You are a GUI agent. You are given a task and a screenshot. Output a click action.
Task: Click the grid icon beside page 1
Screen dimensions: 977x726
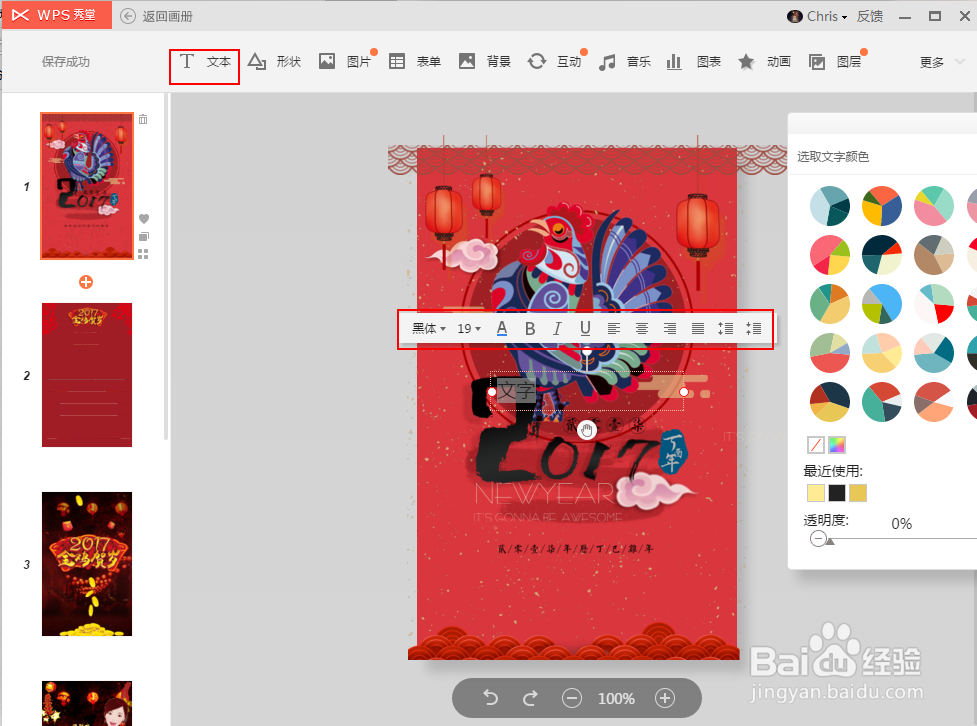point(143,254)
